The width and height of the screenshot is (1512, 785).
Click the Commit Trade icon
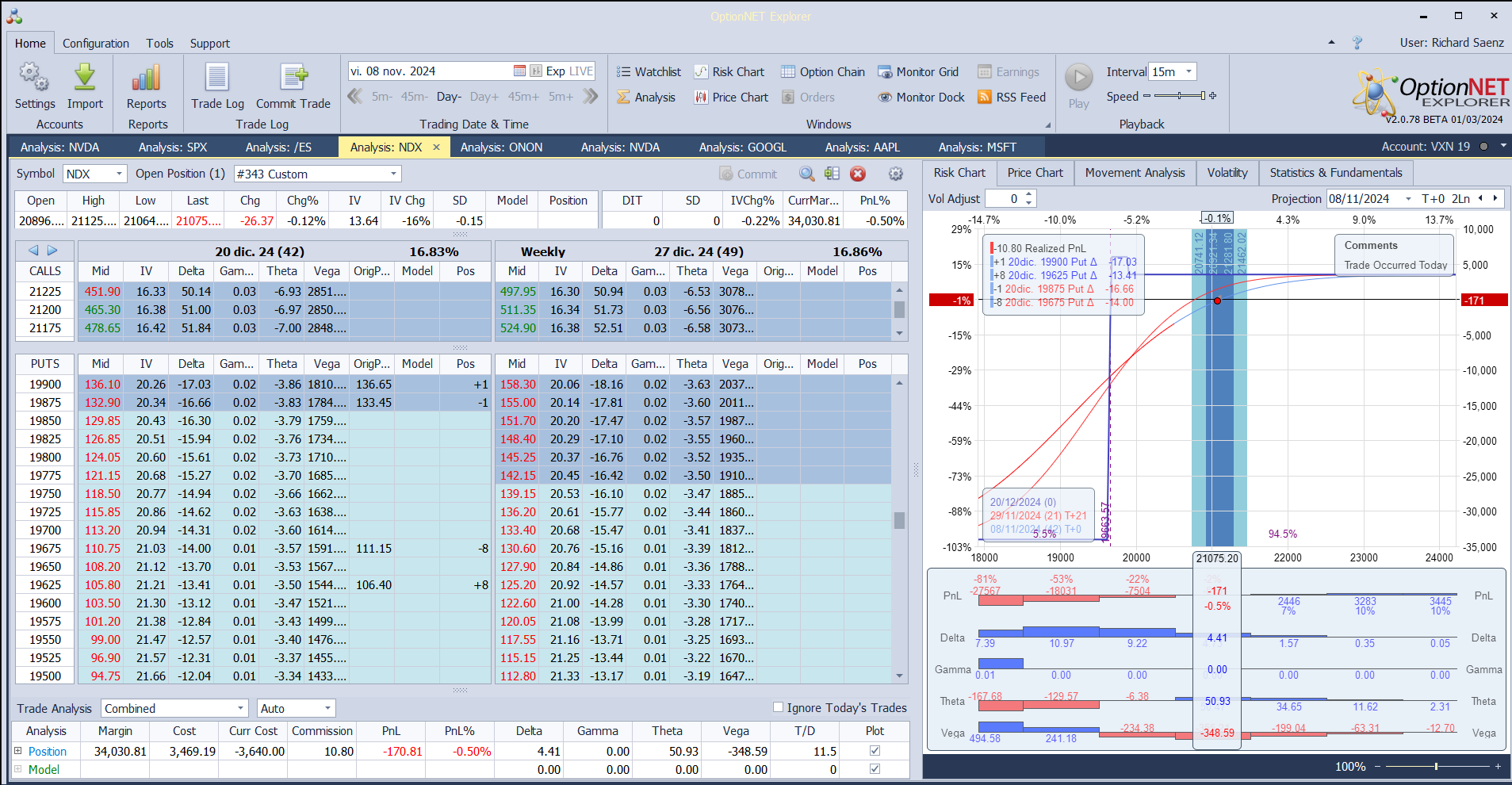[x=293, y=77]
